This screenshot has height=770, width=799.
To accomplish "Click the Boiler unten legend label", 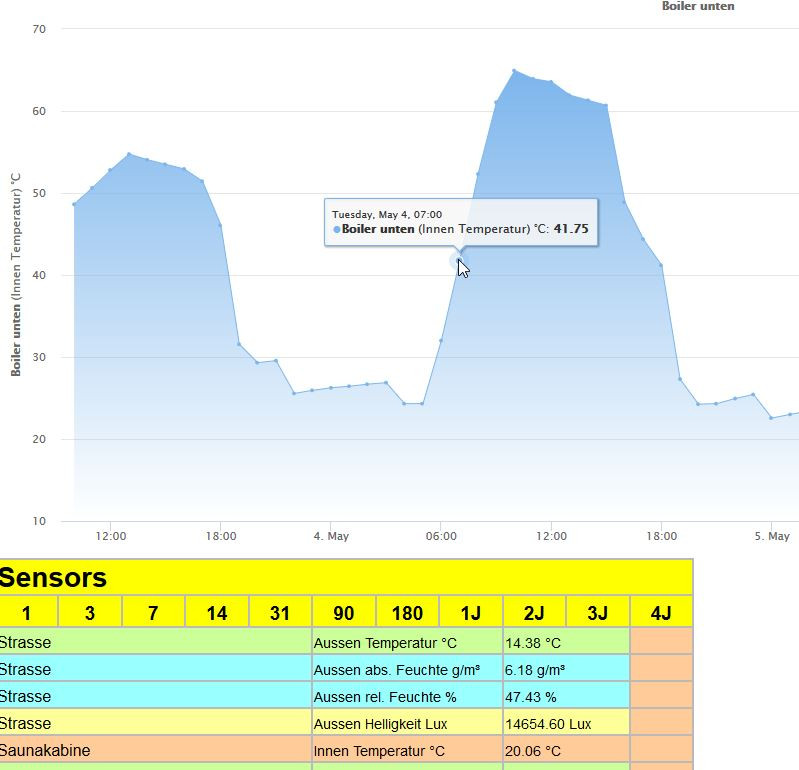I will [x=698, y=6].
